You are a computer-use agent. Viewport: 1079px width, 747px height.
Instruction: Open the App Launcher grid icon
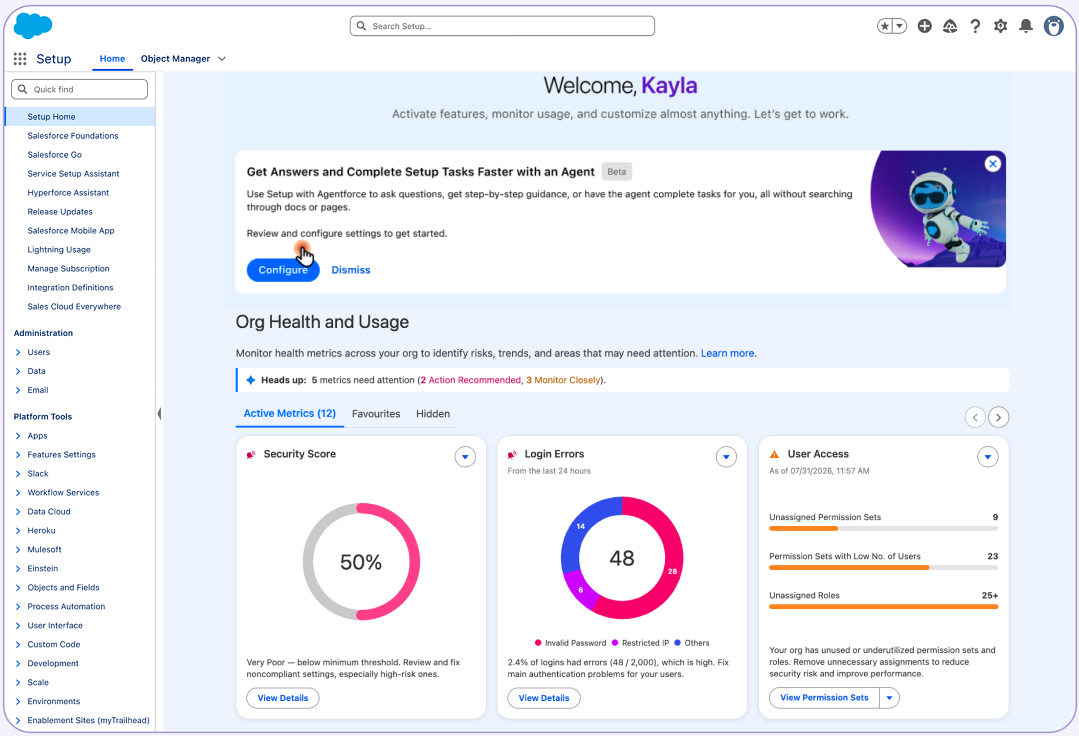20,59
